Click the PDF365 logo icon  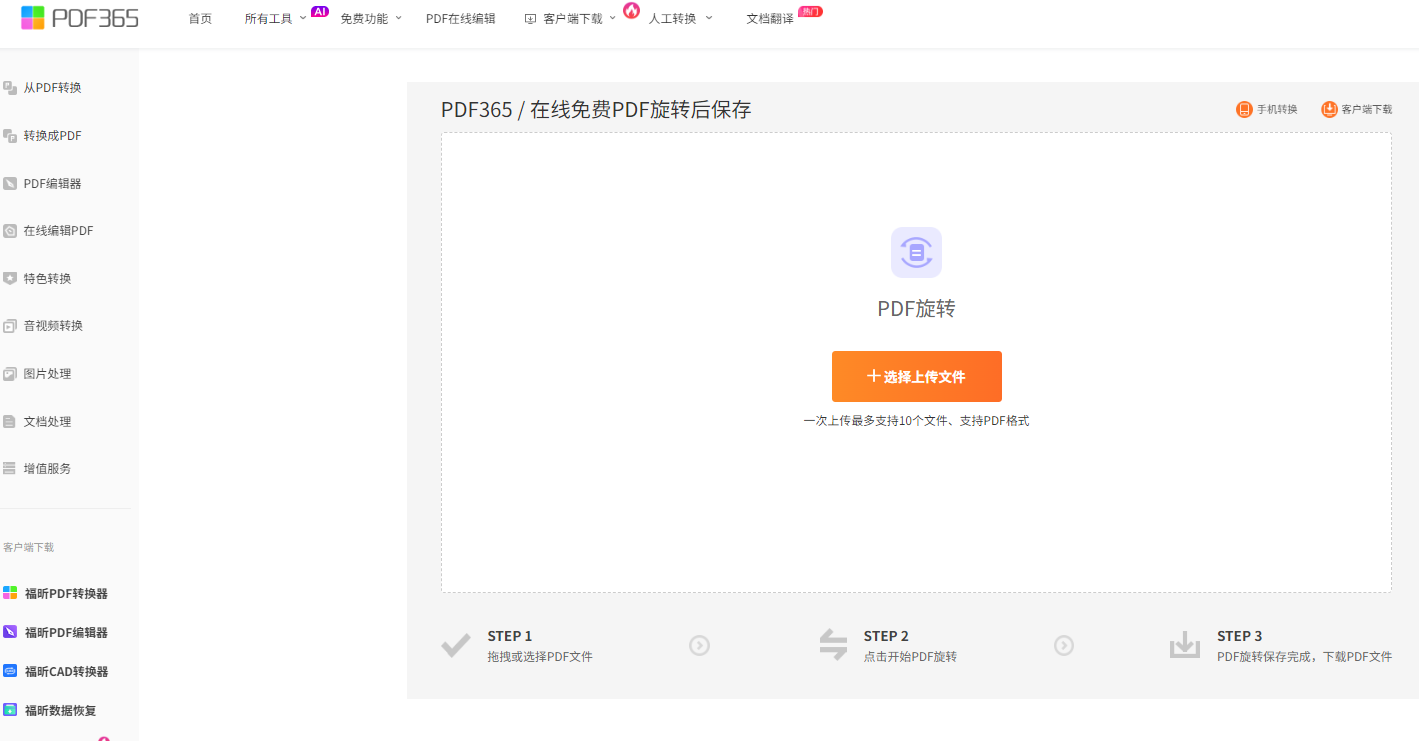tap(33, 18)
